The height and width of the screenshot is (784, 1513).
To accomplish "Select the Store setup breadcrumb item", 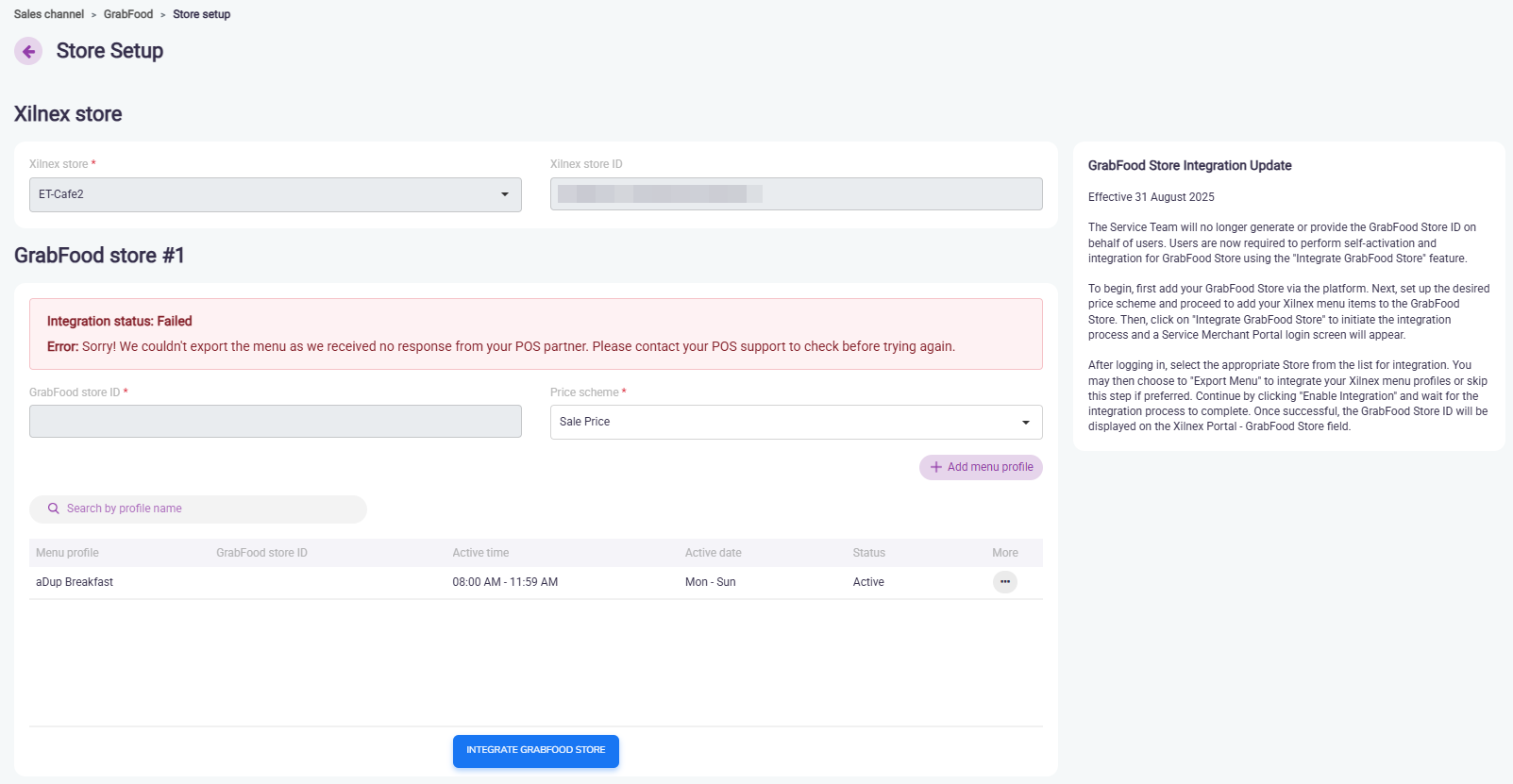I will click(x=201, y=14).
